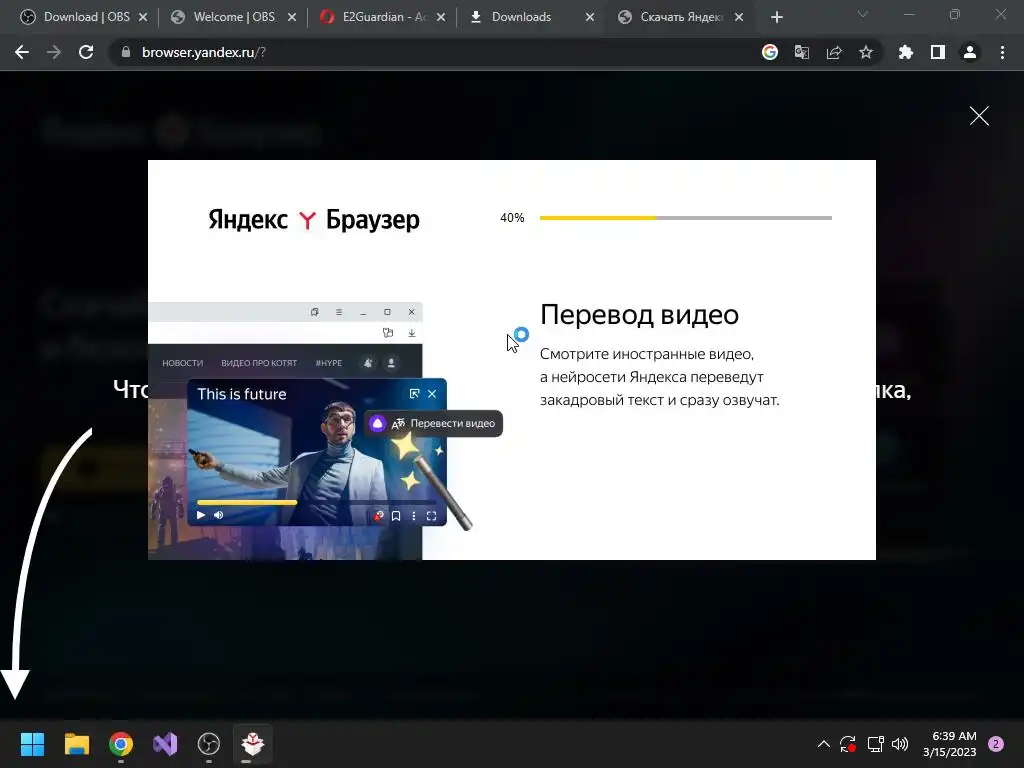Open OBS Studio from the taskbar
The width and height of the screenshot is (1024, 768).
pyautogui.click(x=209, y=743)
